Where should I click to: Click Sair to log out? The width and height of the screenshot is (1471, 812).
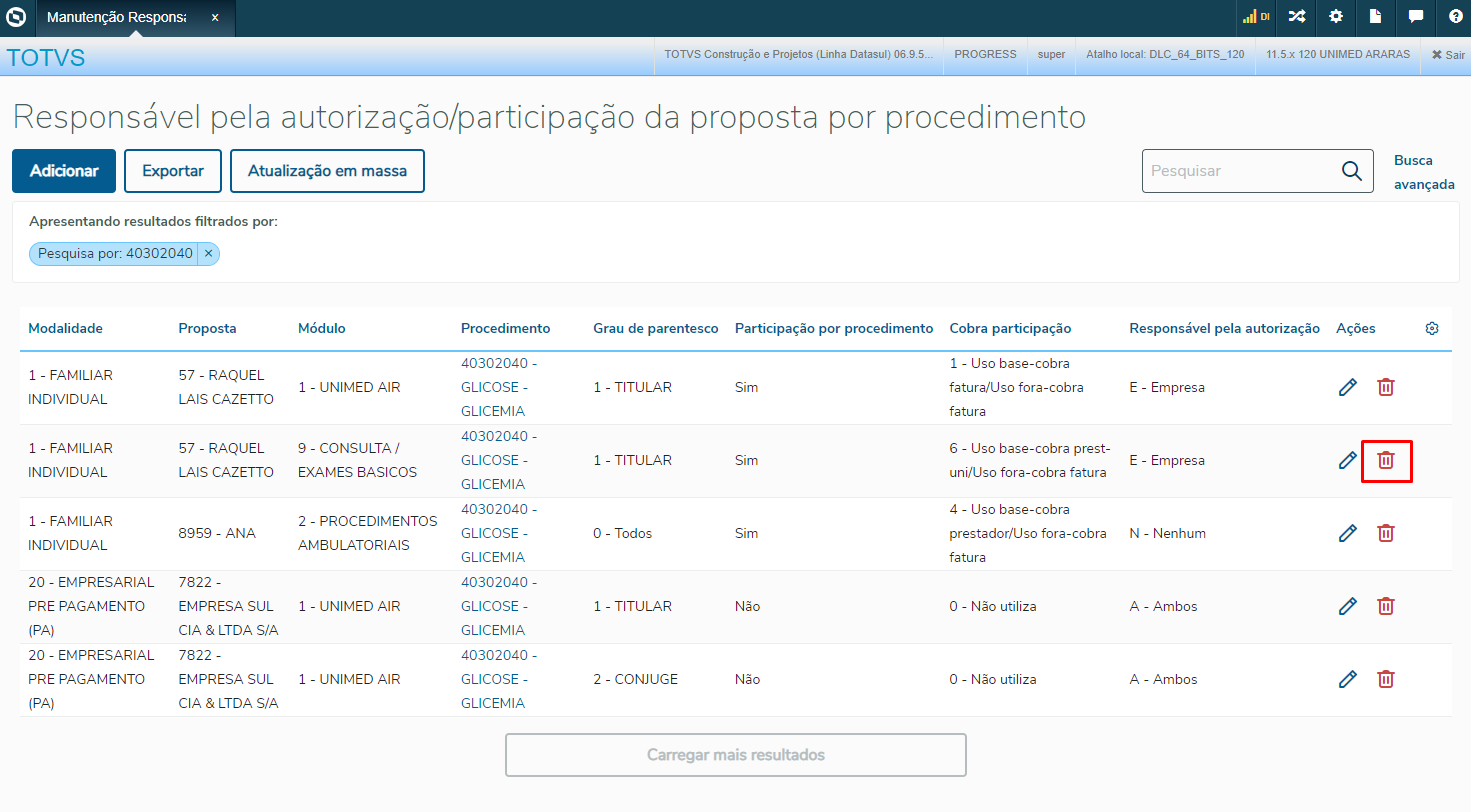click(1448, 55)
